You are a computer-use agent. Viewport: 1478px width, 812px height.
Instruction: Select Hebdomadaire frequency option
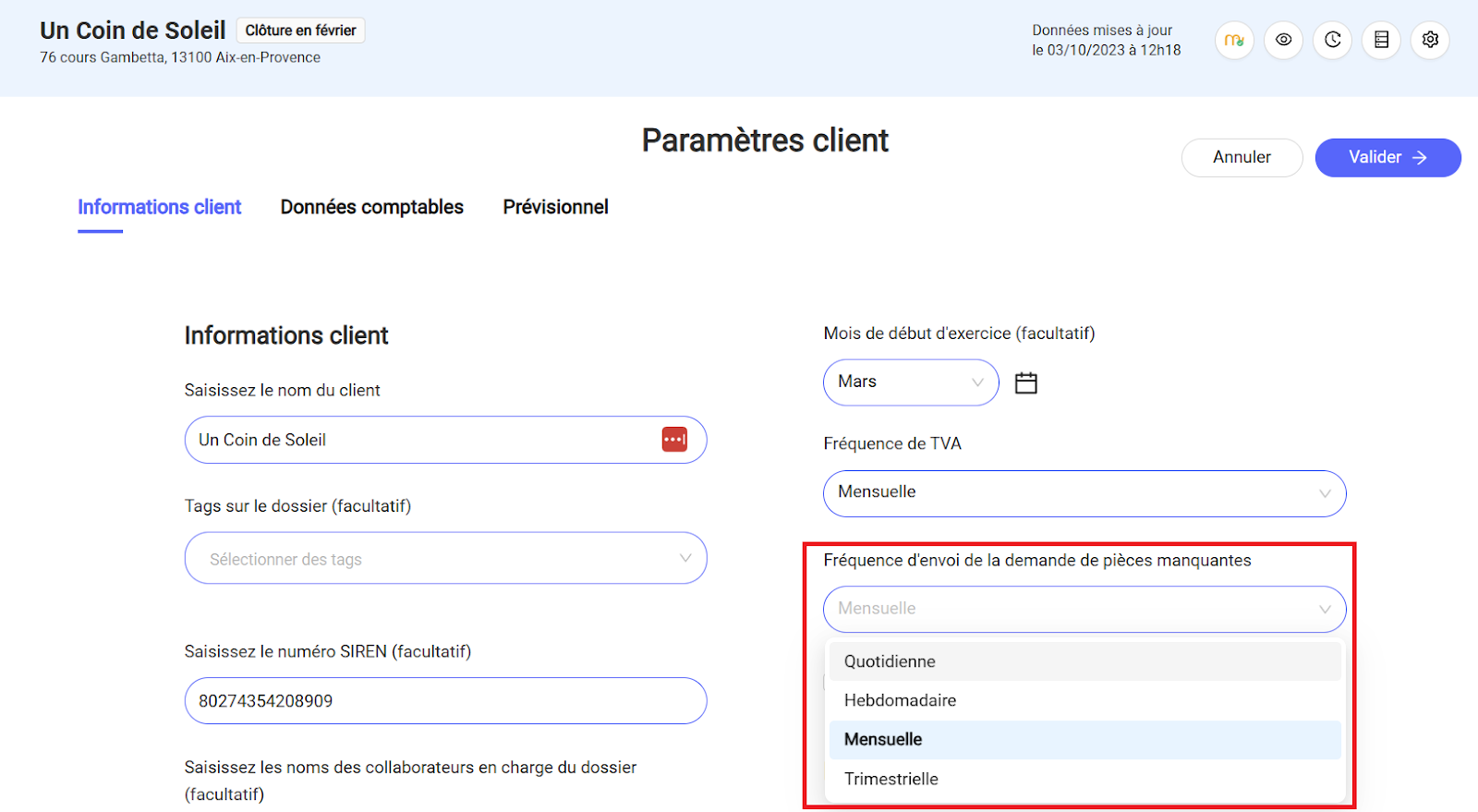(900, 700)
